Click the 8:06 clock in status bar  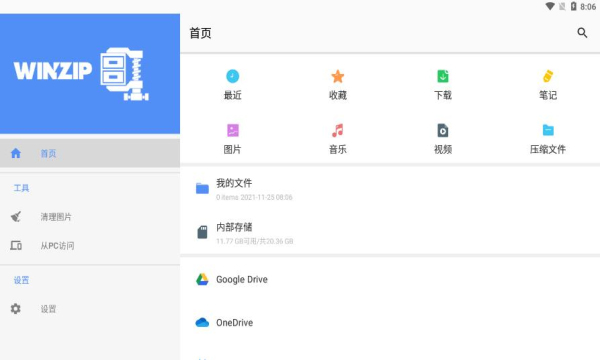pos(588,7)
